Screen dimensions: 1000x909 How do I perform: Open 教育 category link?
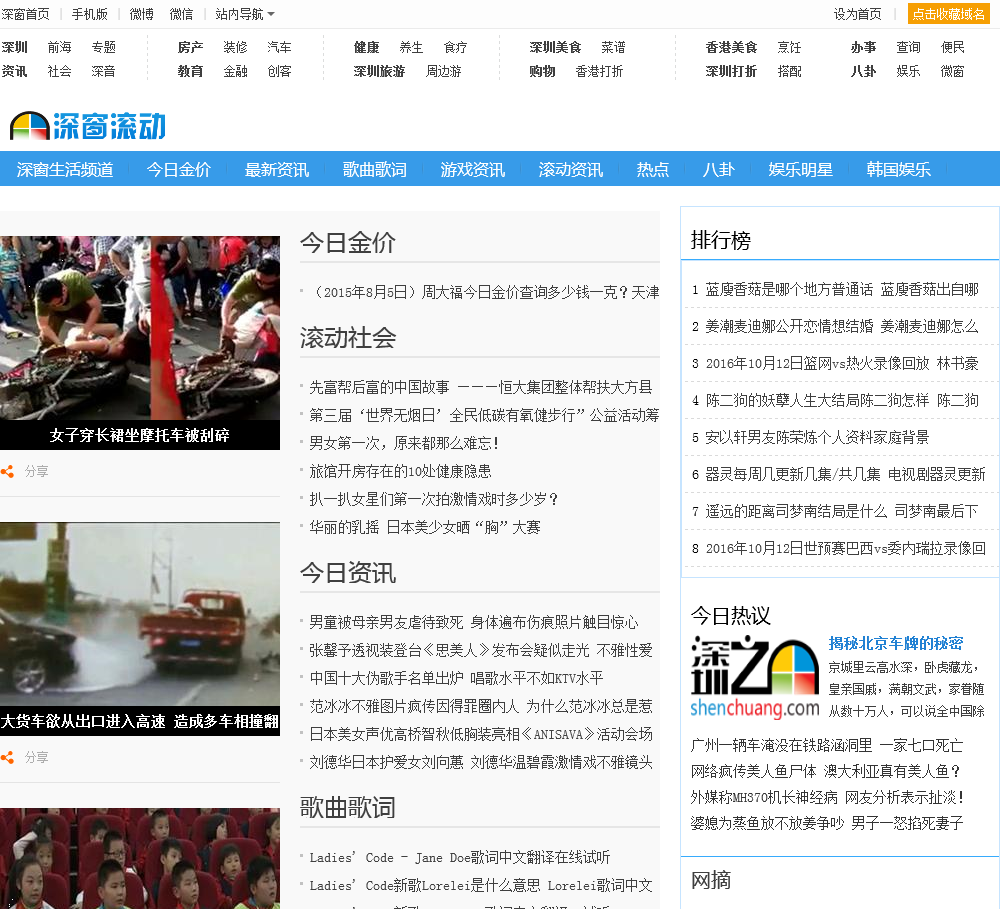click(190, 71)
